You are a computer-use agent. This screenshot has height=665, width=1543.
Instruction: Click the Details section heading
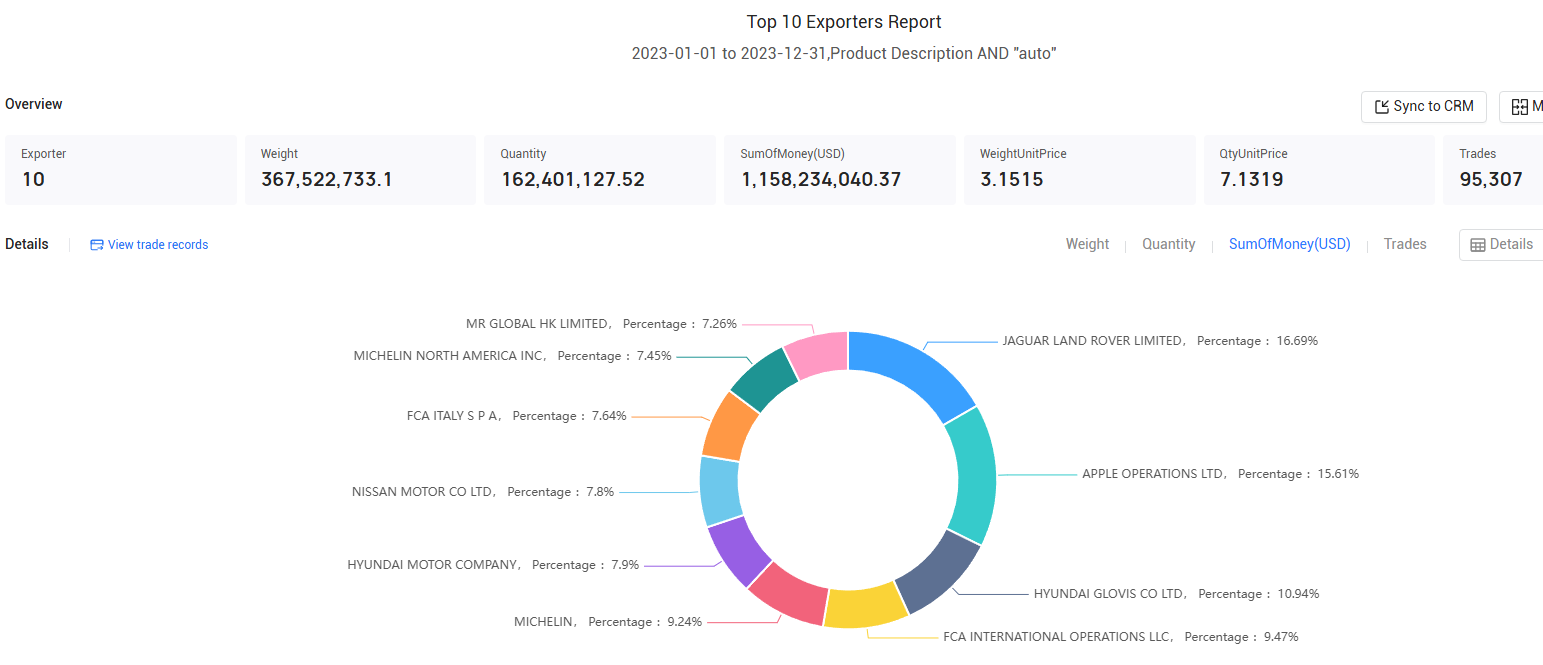point(27,244)
